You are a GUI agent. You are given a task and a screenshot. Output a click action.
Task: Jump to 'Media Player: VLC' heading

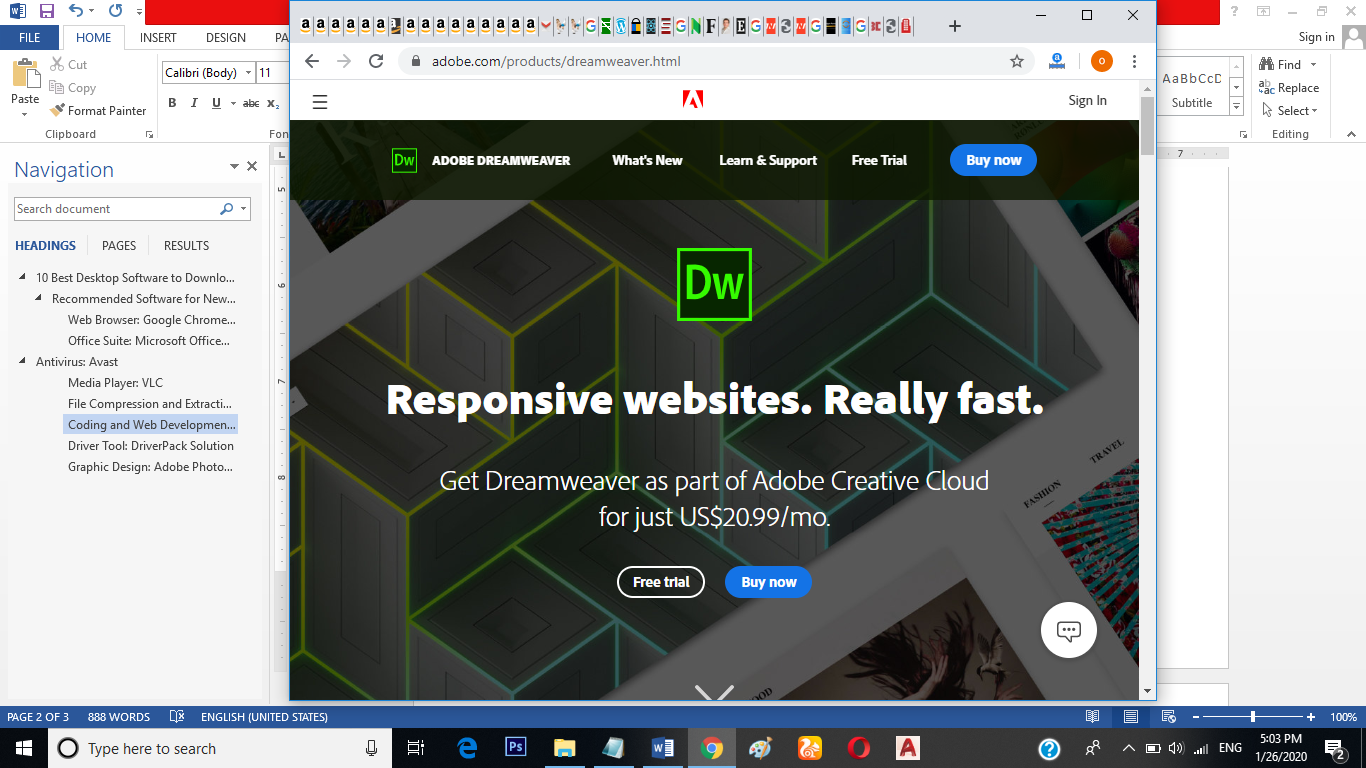click(x=115, y=383)
